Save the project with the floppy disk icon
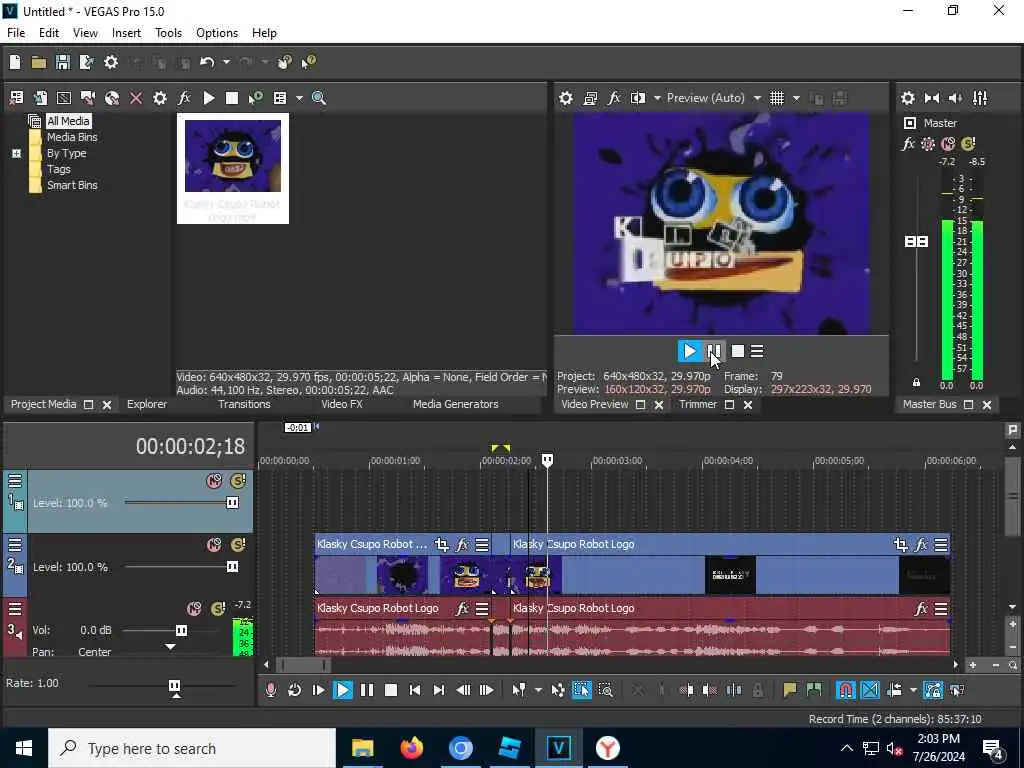The width and height of the screenshot is (1024, 768). [63, 62]
